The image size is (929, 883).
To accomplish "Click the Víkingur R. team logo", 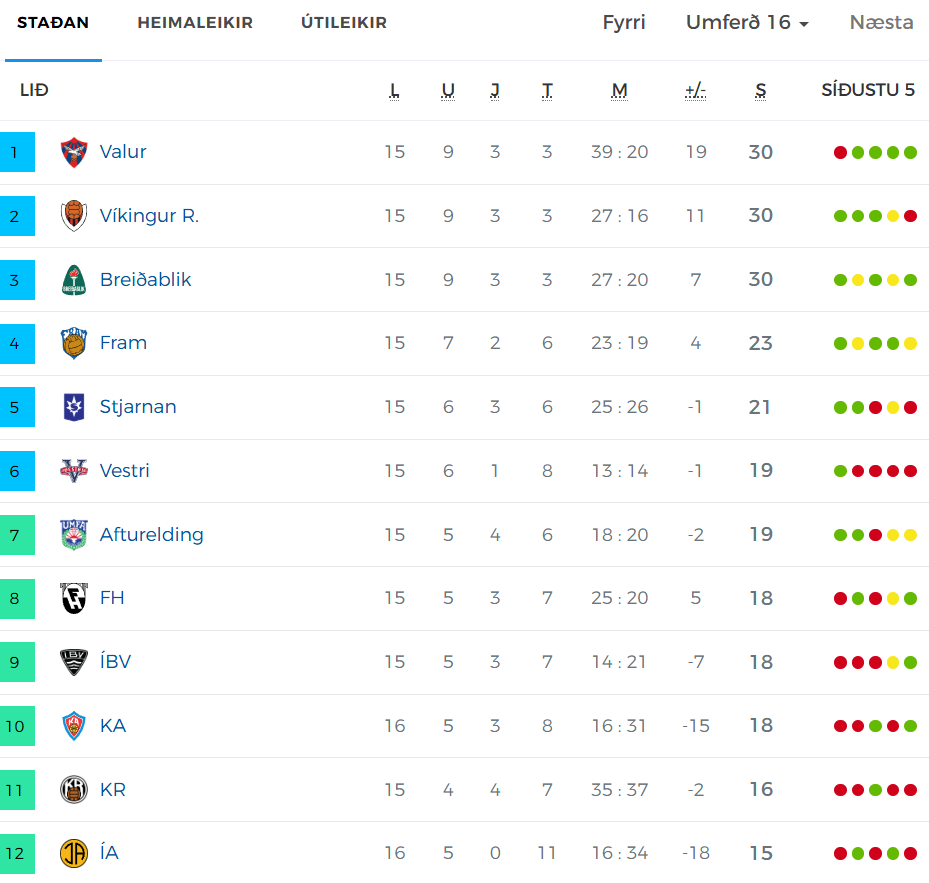I will pyautogui.click(x=74, y=216).
